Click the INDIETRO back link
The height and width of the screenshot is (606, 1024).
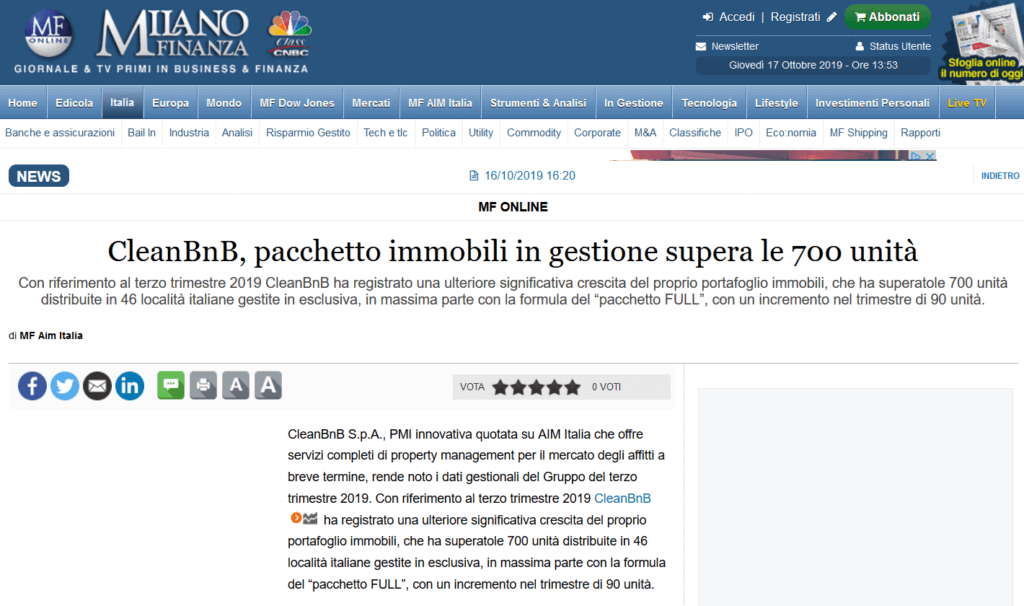pyautogui.click(x=1000, y=176)
